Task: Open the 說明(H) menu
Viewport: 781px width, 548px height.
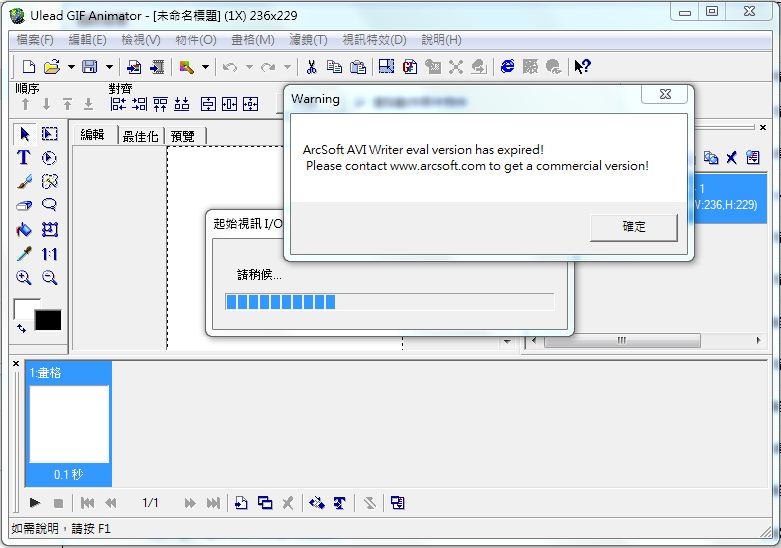Action: click(x=441, y=40)
